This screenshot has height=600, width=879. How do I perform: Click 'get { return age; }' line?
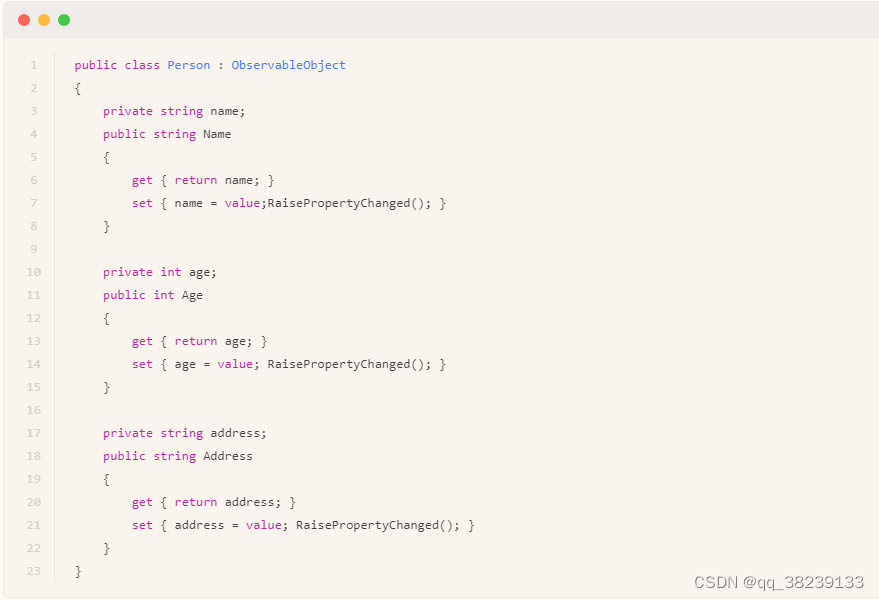point(200,341)
